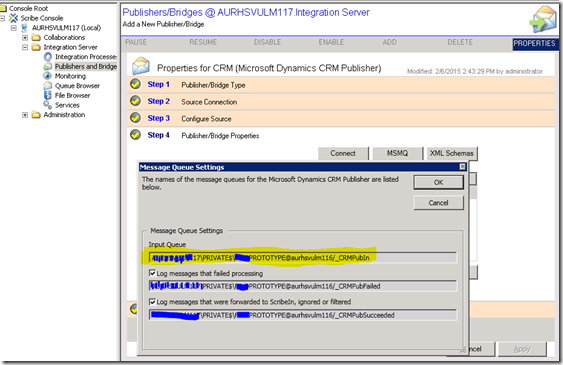Select Publishers and Bridges tree item
Screen dimensions: 563x365
point(85,66)
